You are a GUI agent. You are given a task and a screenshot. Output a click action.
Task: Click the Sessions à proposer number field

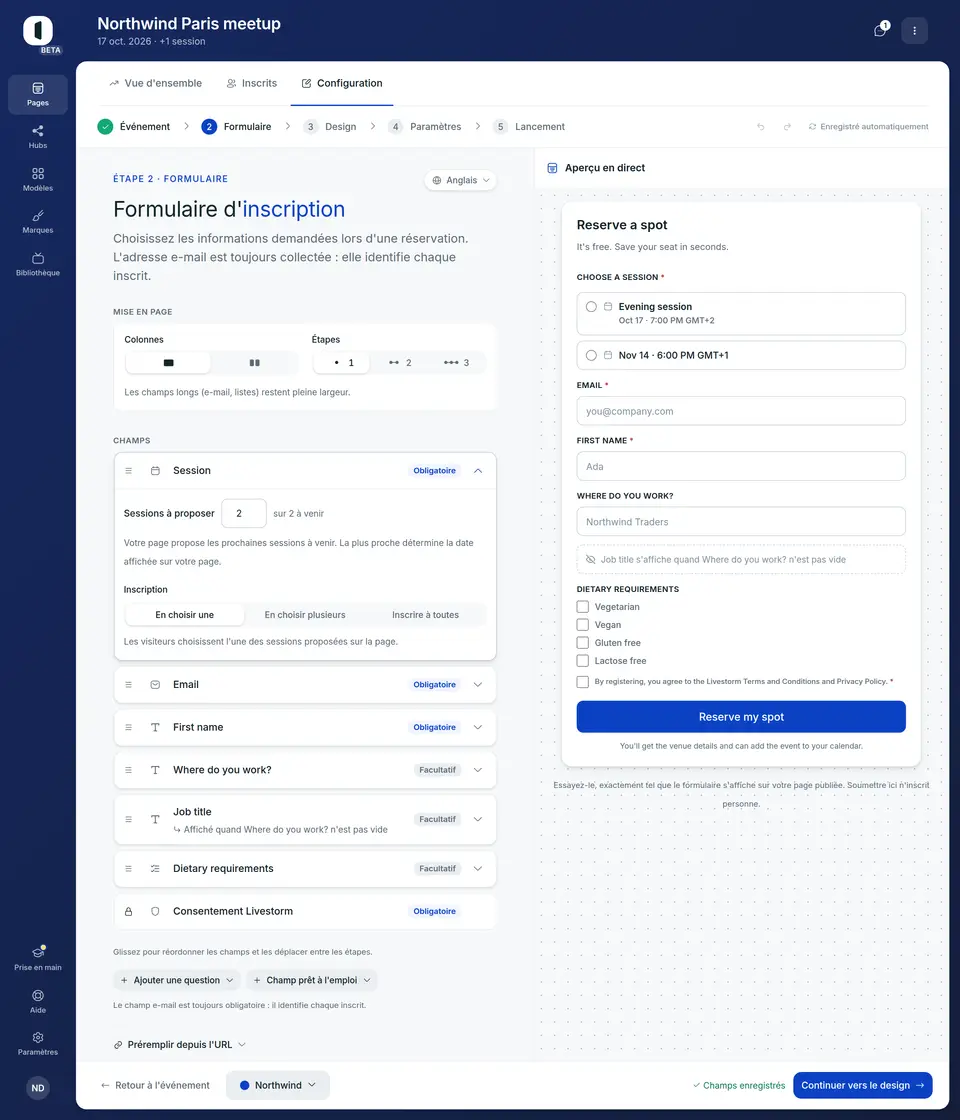[244, 514]
